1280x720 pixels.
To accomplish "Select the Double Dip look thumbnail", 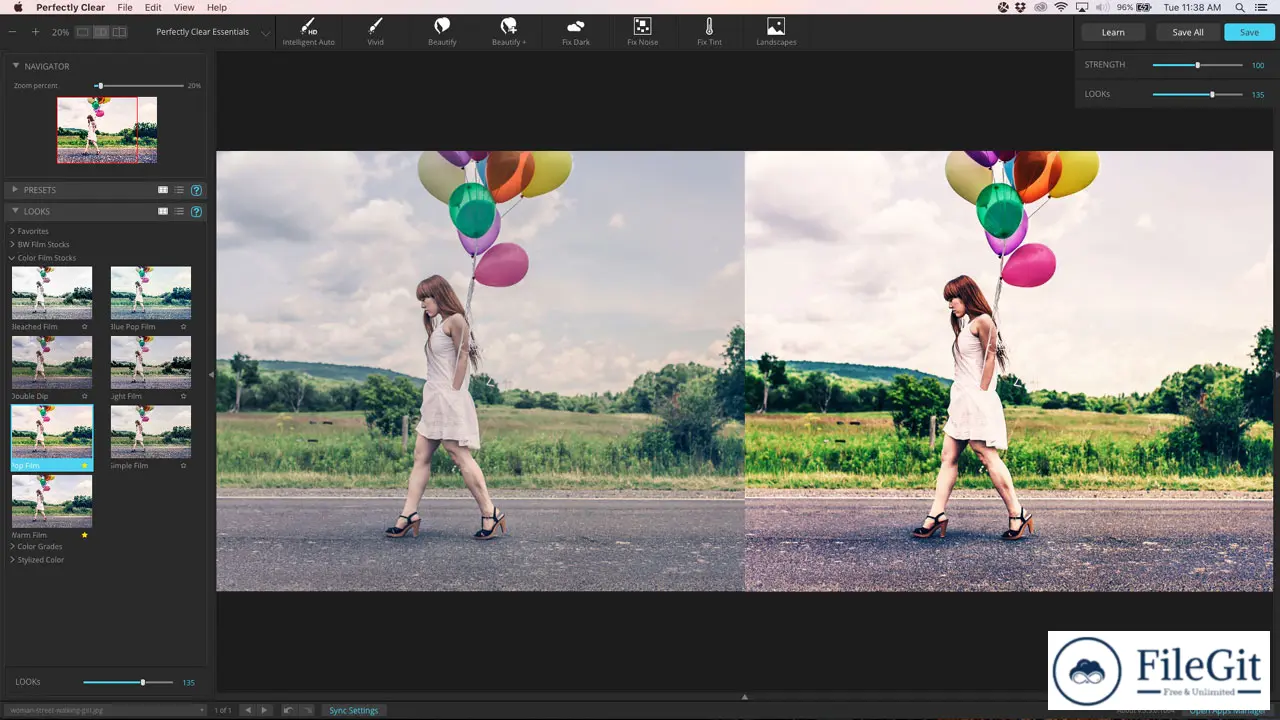I will 52,362.
